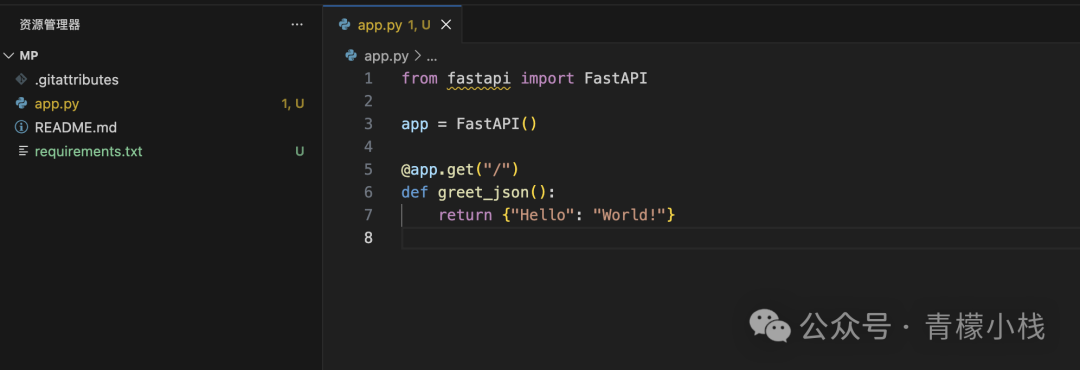Click the text file icon beside requirements.txt
Image resolution: width=1080 pixels, height=370 pixels.
[x=23, y=151]
